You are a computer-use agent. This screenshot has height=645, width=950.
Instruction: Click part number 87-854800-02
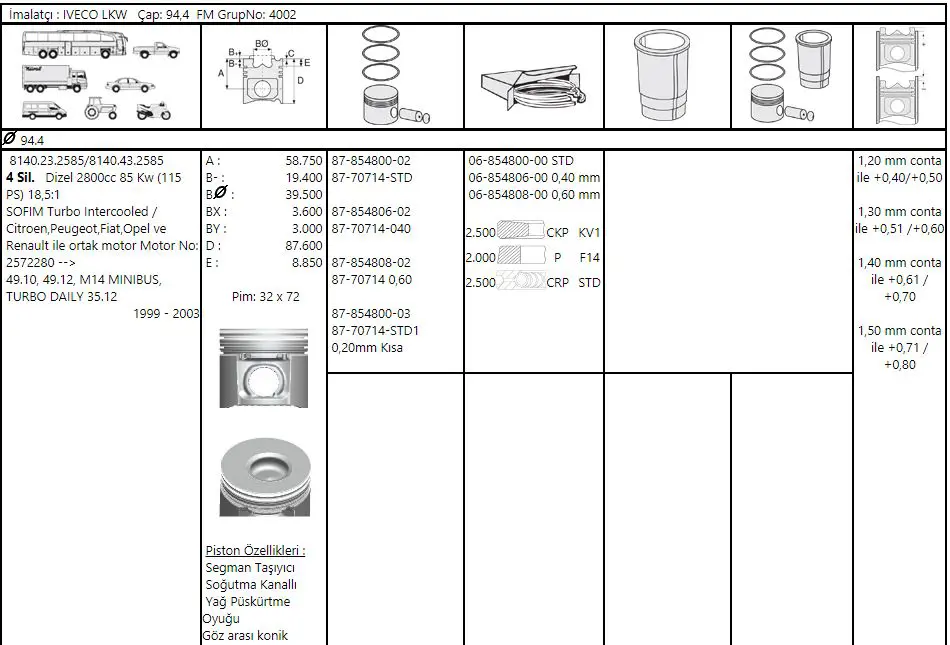click(x=371, y=160)
